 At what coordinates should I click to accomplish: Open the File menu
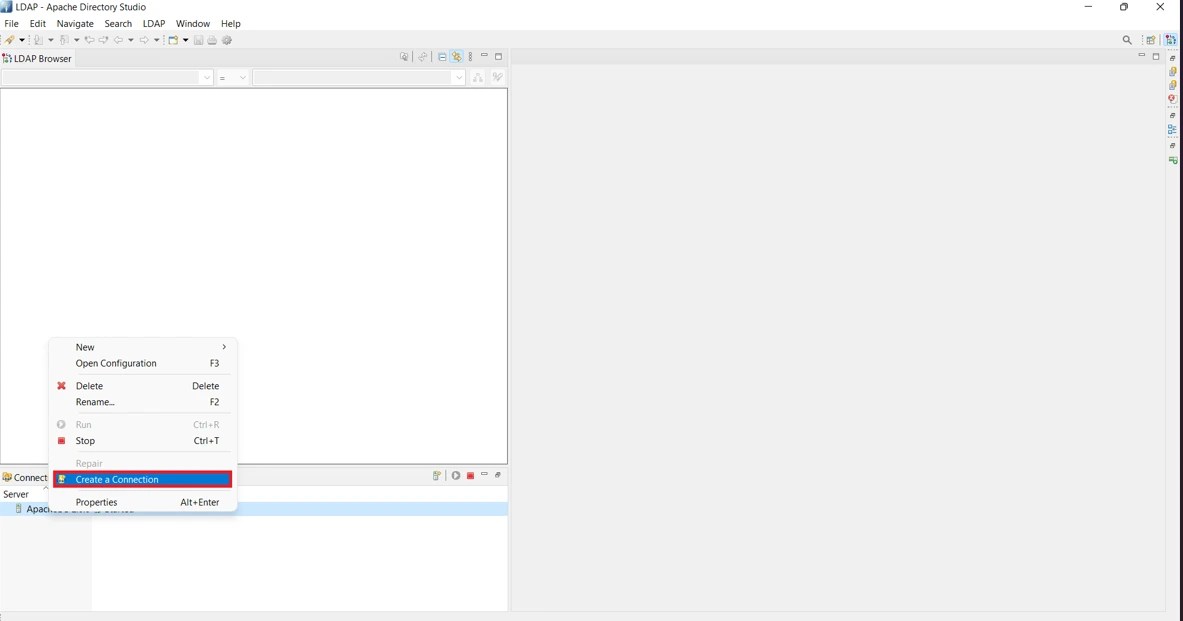(11, 23)
